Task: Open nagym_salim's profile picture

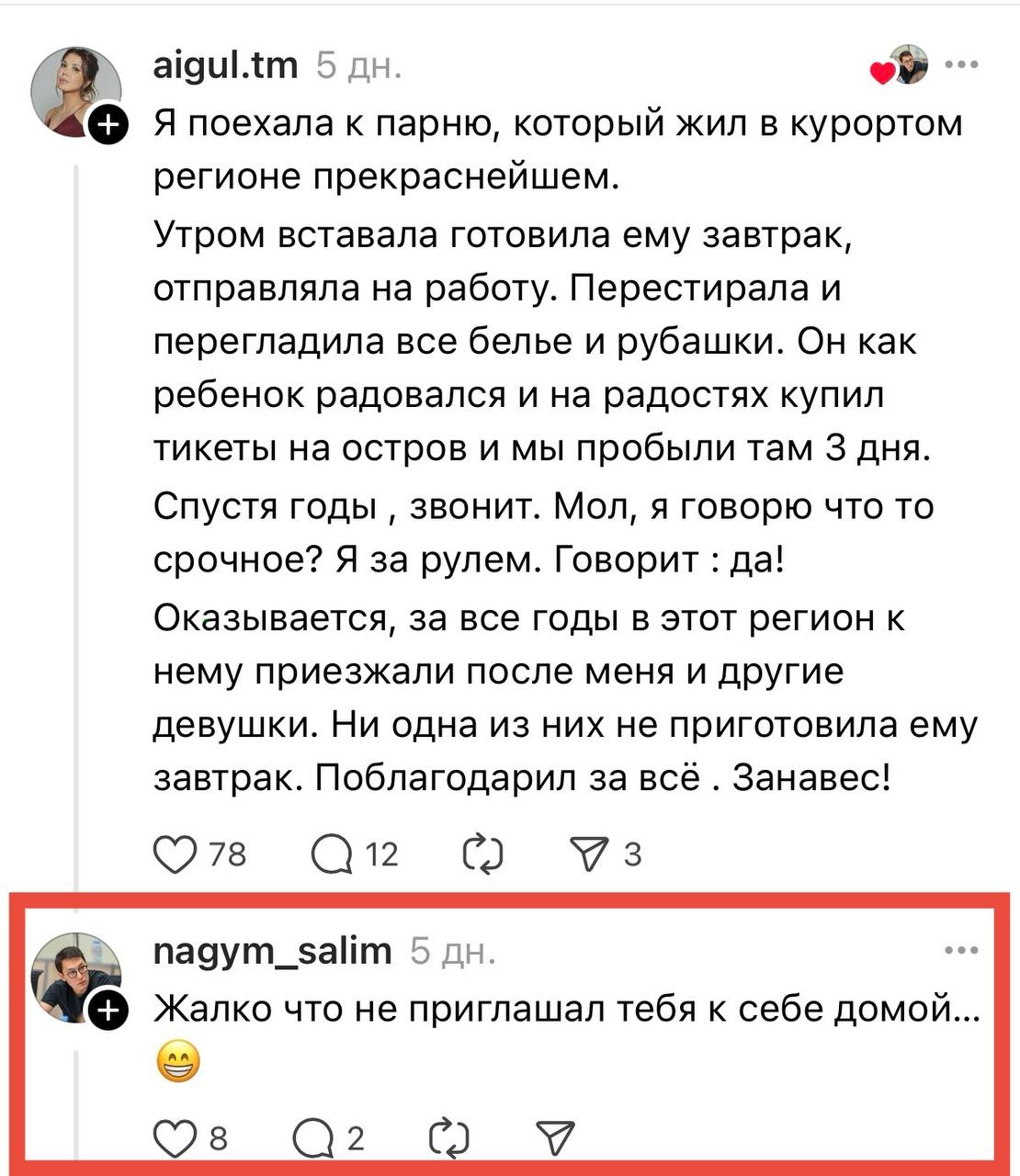Action: [x=75, y=976]
